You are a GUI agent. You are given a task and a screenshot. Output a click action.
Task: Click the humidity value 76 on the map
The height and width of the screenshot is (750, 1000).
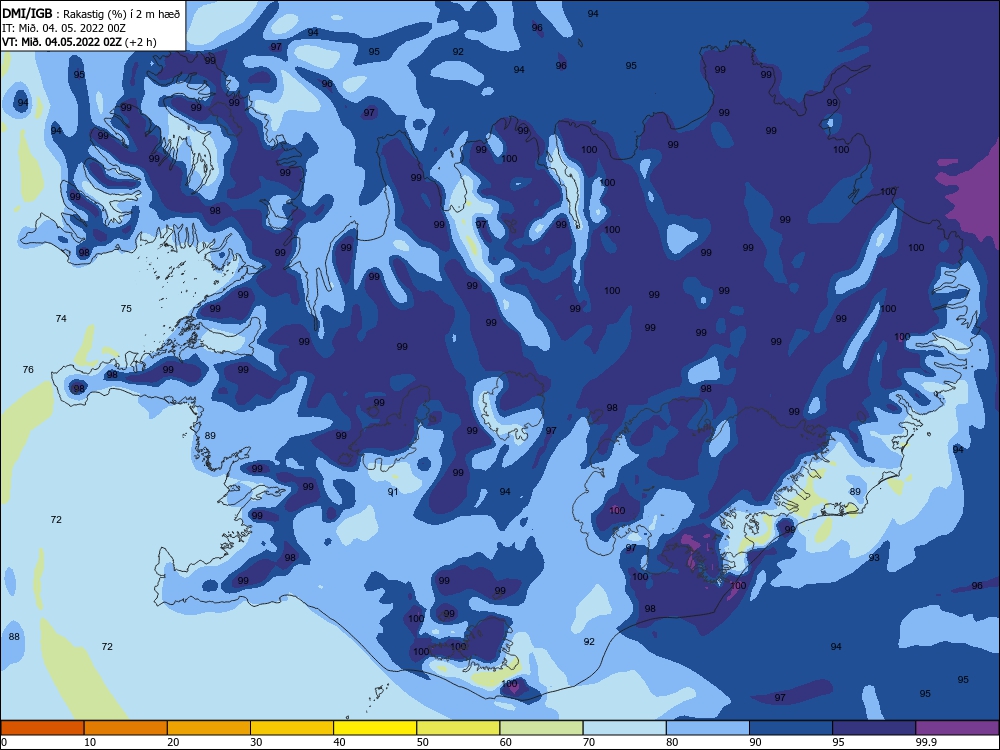pos(28,369)
